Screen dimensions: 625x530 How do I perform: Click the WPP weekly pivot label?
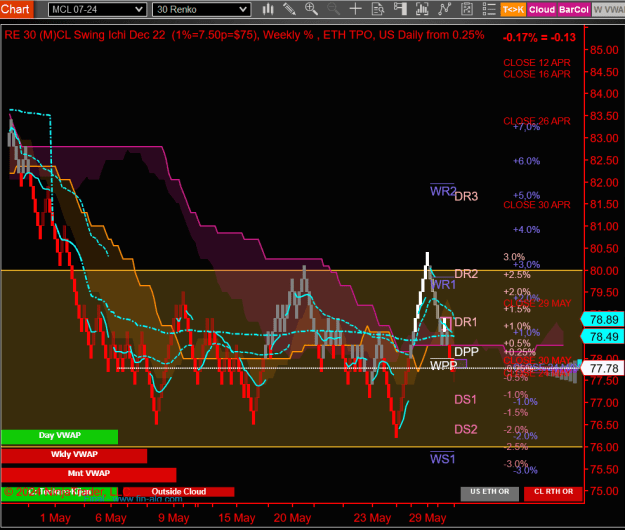443,365
